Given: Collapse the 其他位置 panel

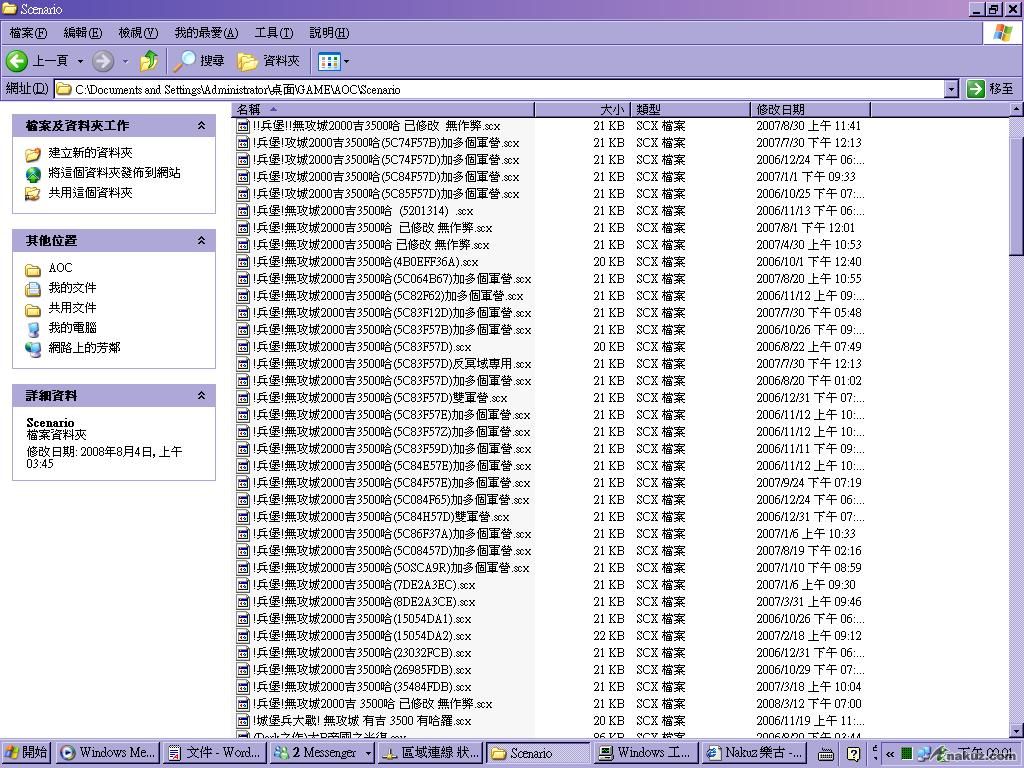Looking at the screenshot, I should point(201,240).
